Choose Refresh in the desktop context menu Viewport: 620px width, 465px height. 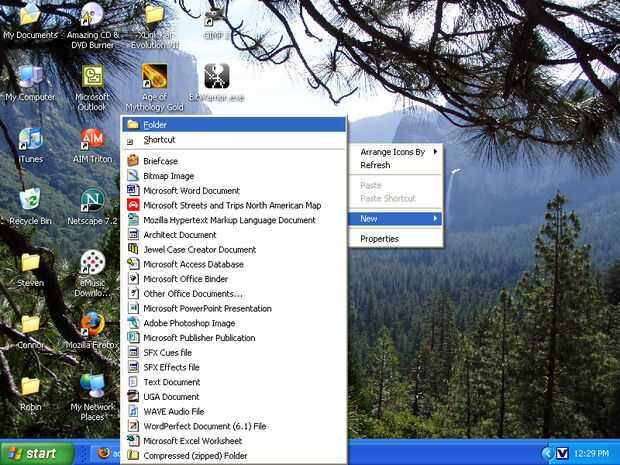coord(395,165)
